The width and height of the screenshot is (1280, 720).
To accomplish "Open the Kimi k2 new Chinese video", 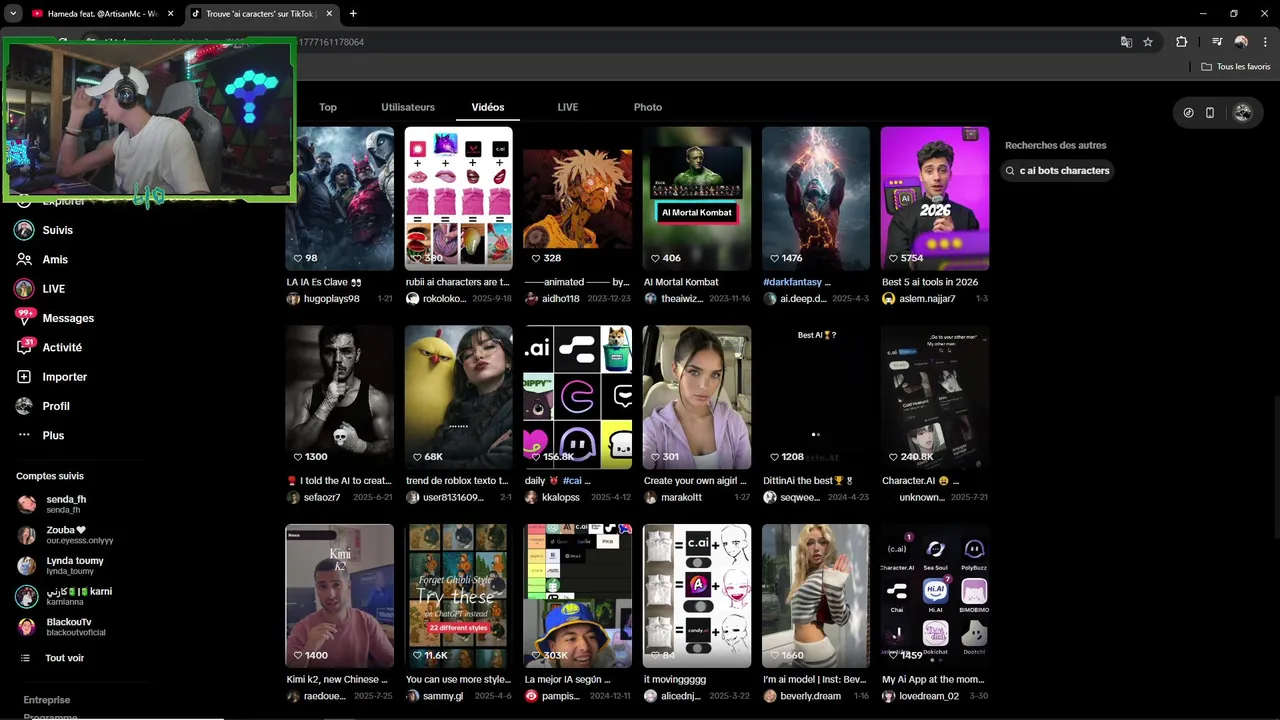I will click(x=339, y=596).
